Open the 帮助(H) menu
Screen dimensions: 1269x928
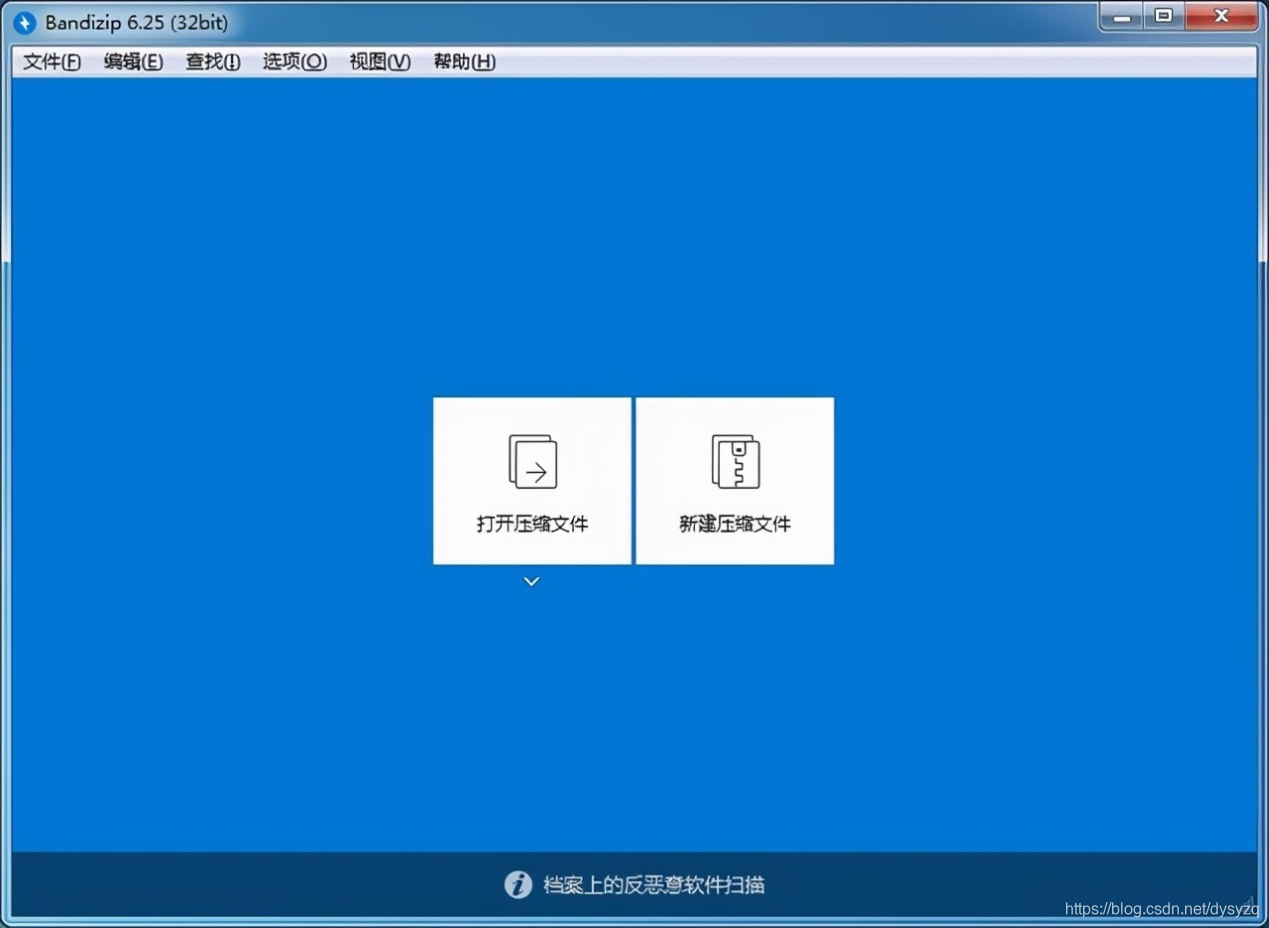tap(464, 62)
